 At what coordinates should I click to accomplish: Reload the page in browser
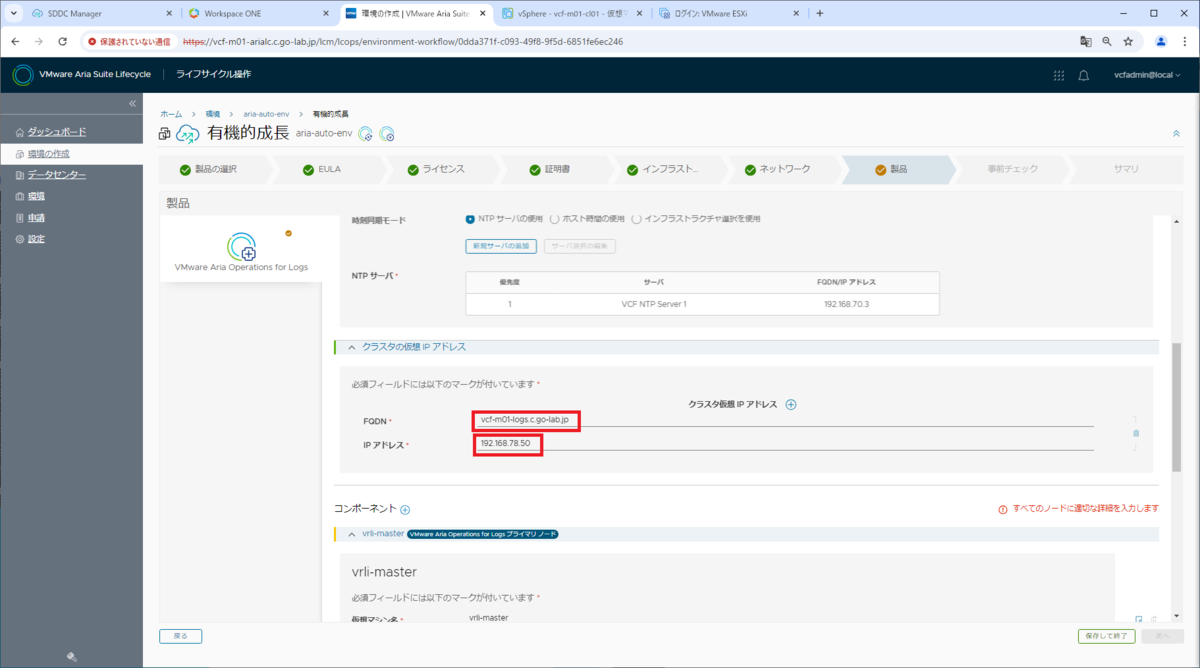click(63, 42)
